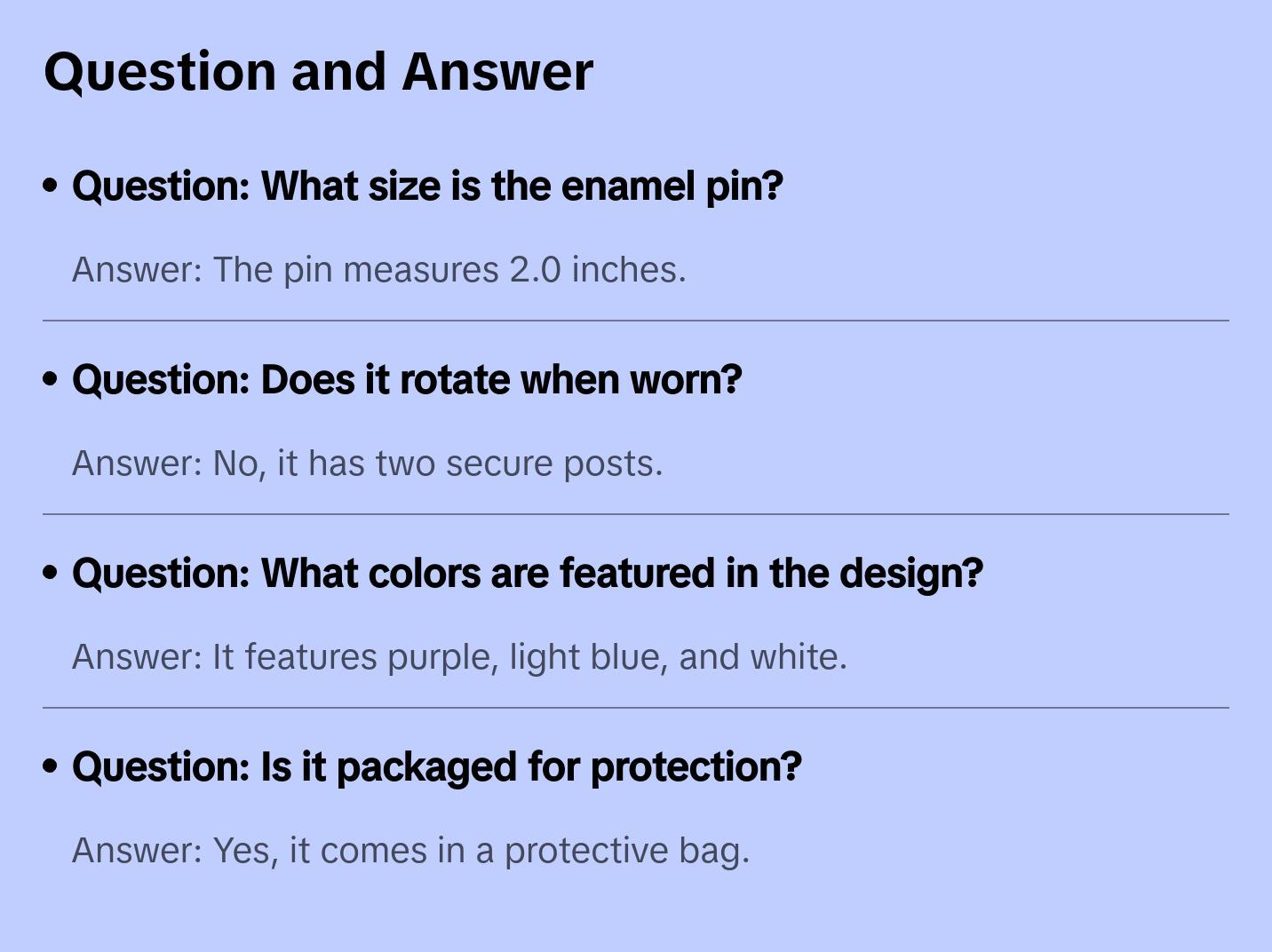Click the divider below the colors answer
The image size is (1272, 952).
coord(636,708)
